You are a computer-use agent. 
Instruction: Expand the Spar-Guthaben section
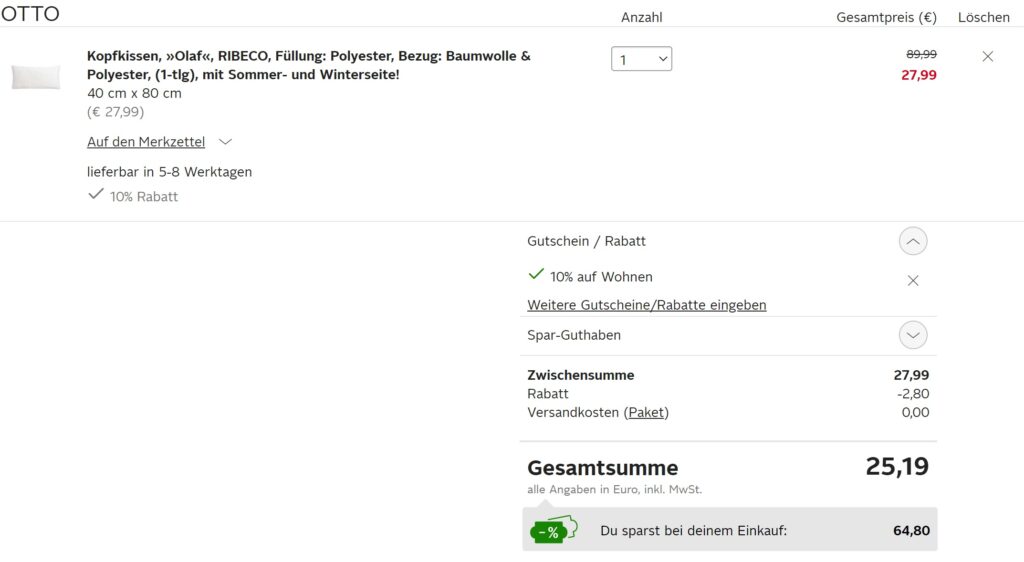click(x=913, y=336)
